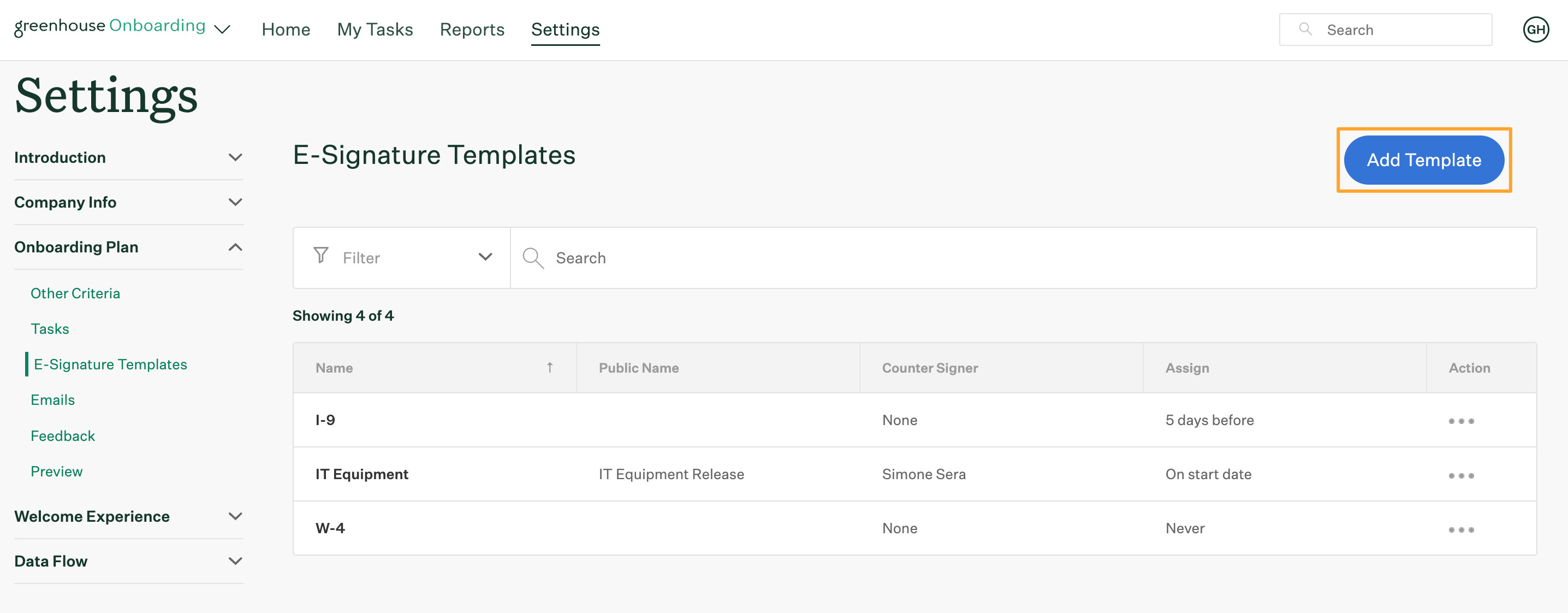Click the top navigation Search field
Screen dimensions: 1568x613
[1386, 30]
